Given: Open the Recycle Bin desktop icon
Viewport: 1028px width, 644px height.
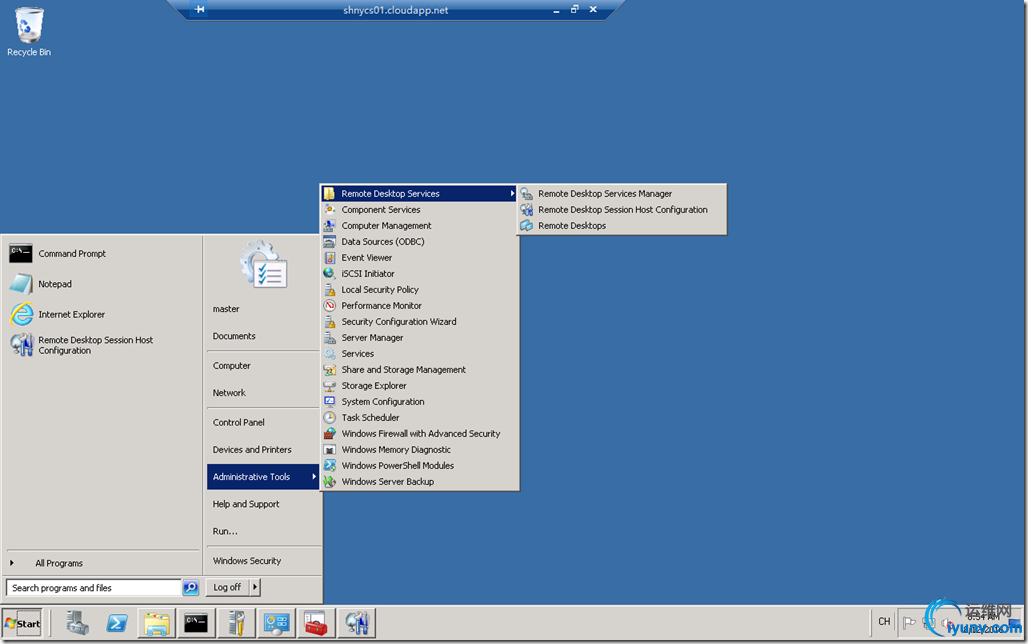Looking at the screenshot, I should 29,32.
